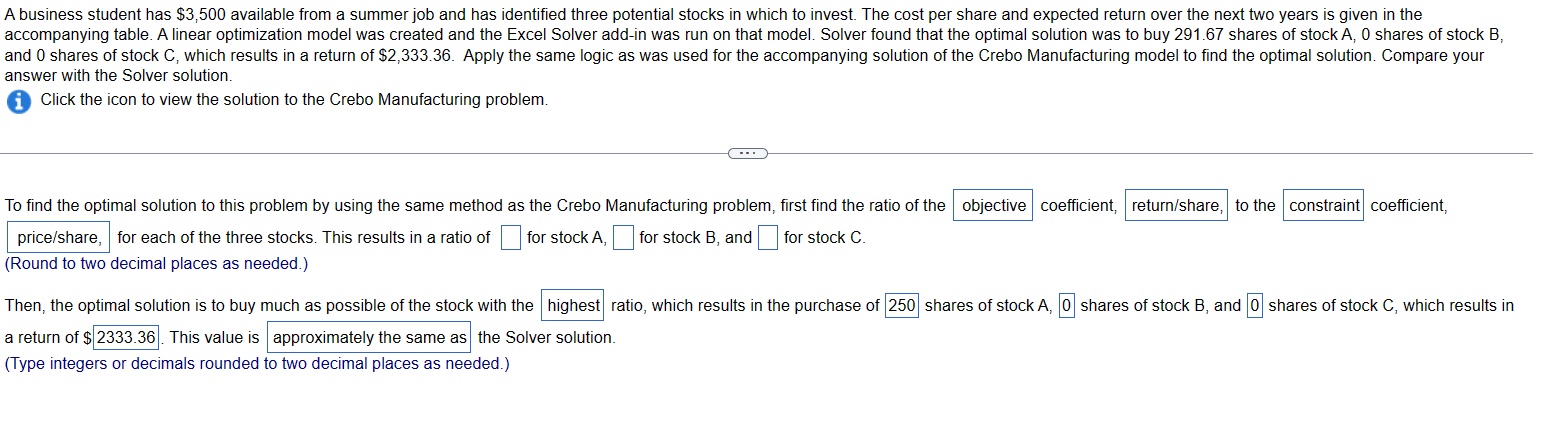1545x435 pixels.
Task: Select the ratio input for stock C
Action: coord(768,238)
